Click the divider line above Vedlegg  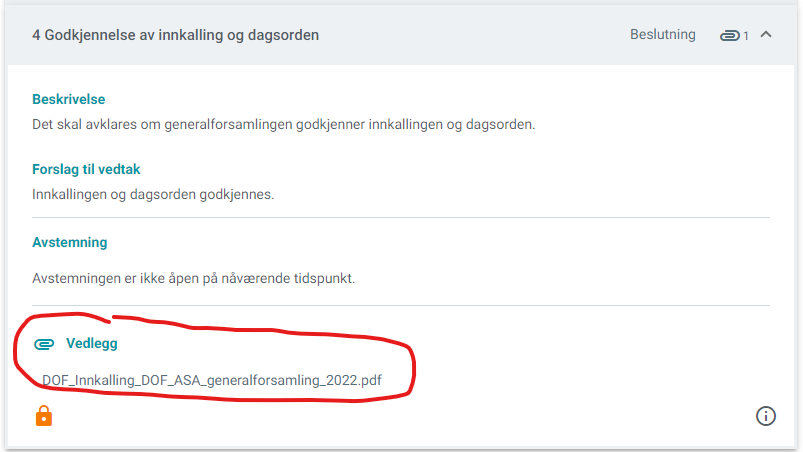coord(401,306)
